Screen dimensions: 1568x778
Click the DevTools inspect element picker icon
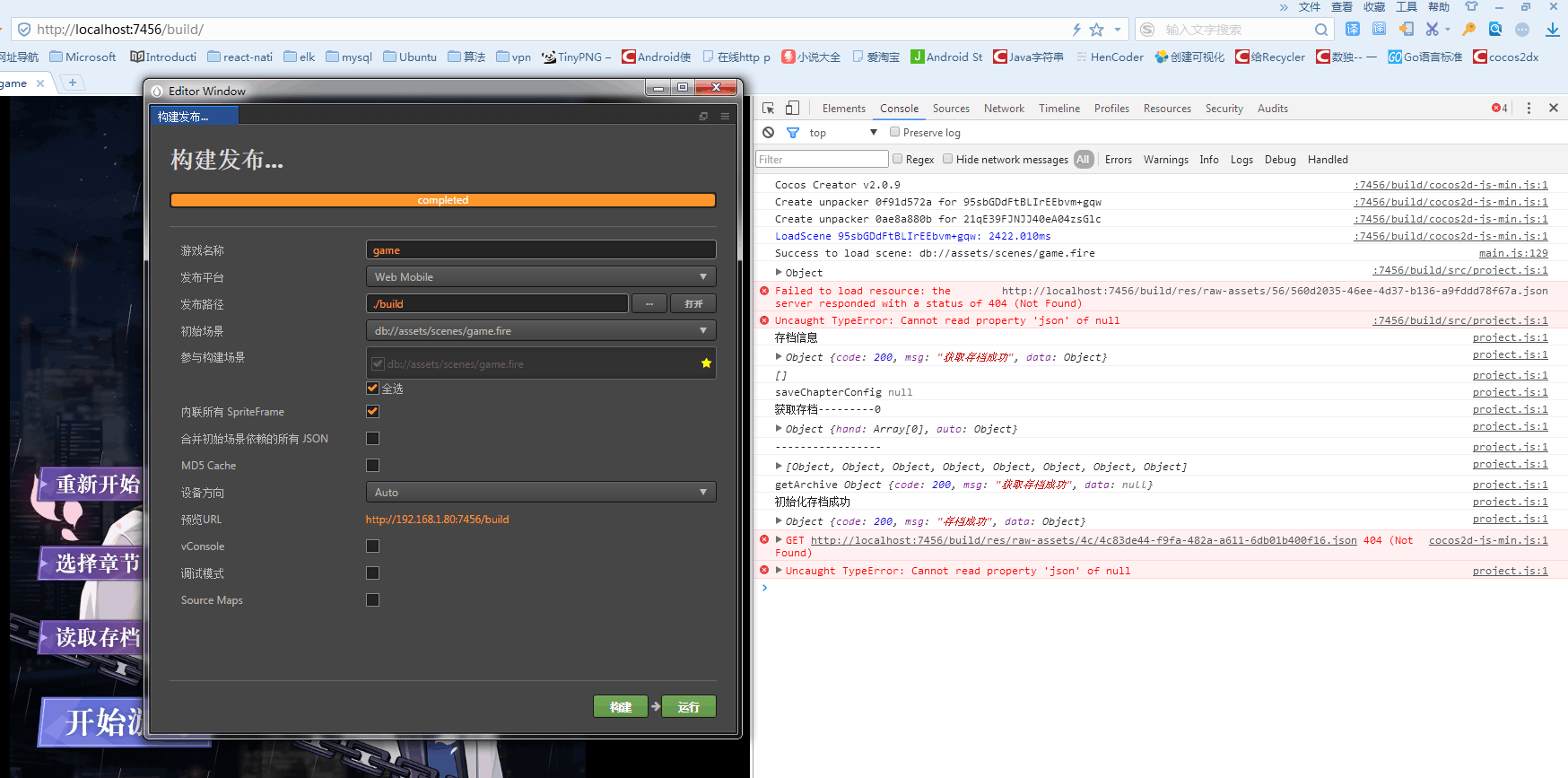[x=769, y=108]
